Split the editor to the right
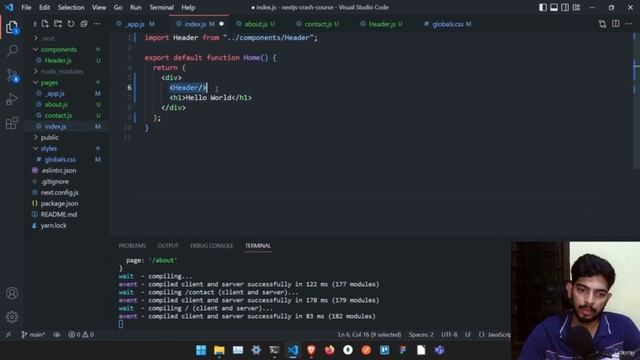This screenshot has width=640, height=360. [x=616, y=24]
